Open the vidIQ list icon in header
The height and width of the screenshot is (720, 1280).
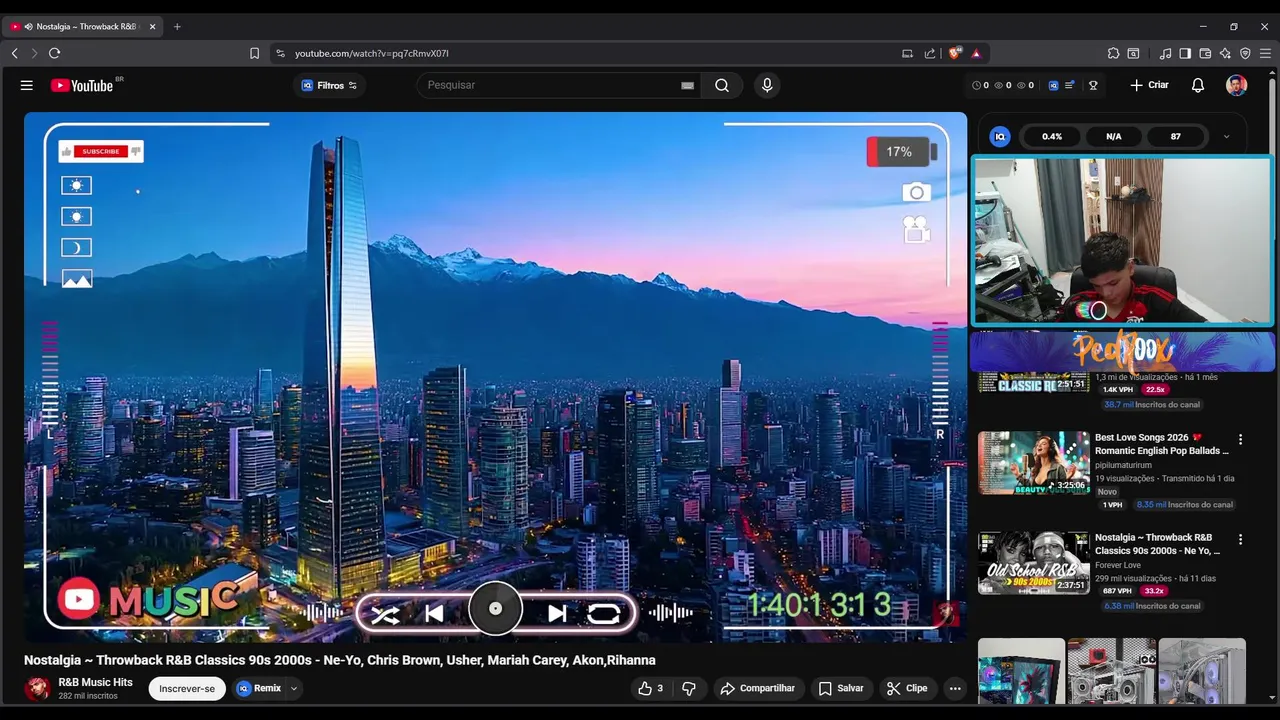coord(1070,85)
